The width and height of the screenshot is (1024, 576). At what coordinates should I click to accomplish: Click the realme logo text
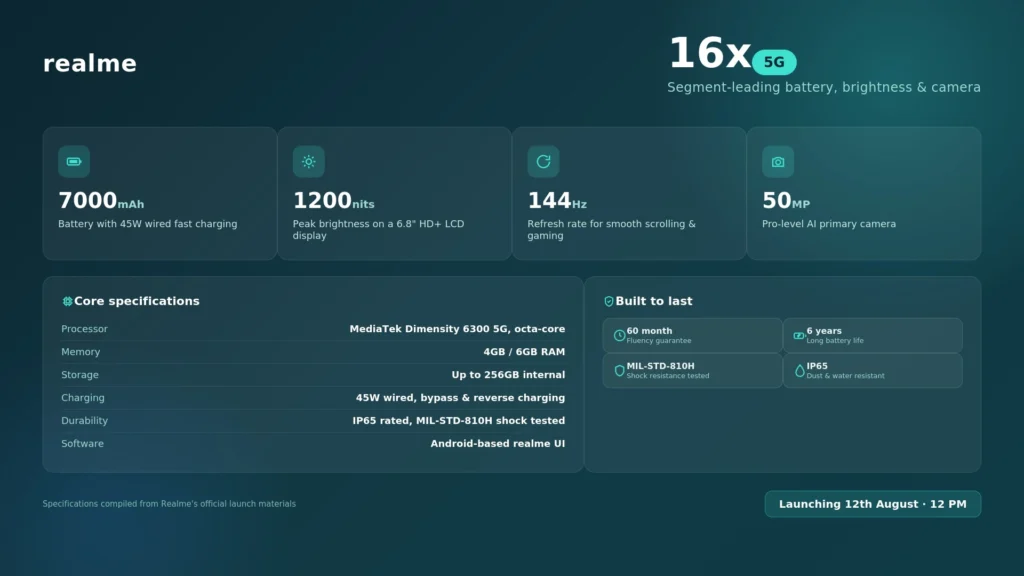pos(89,63)
